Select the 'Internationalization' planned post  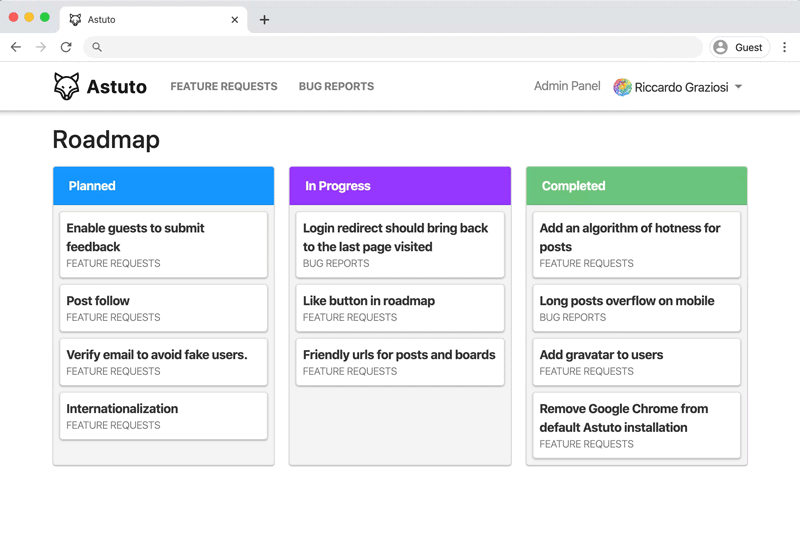tap(163, 415)
